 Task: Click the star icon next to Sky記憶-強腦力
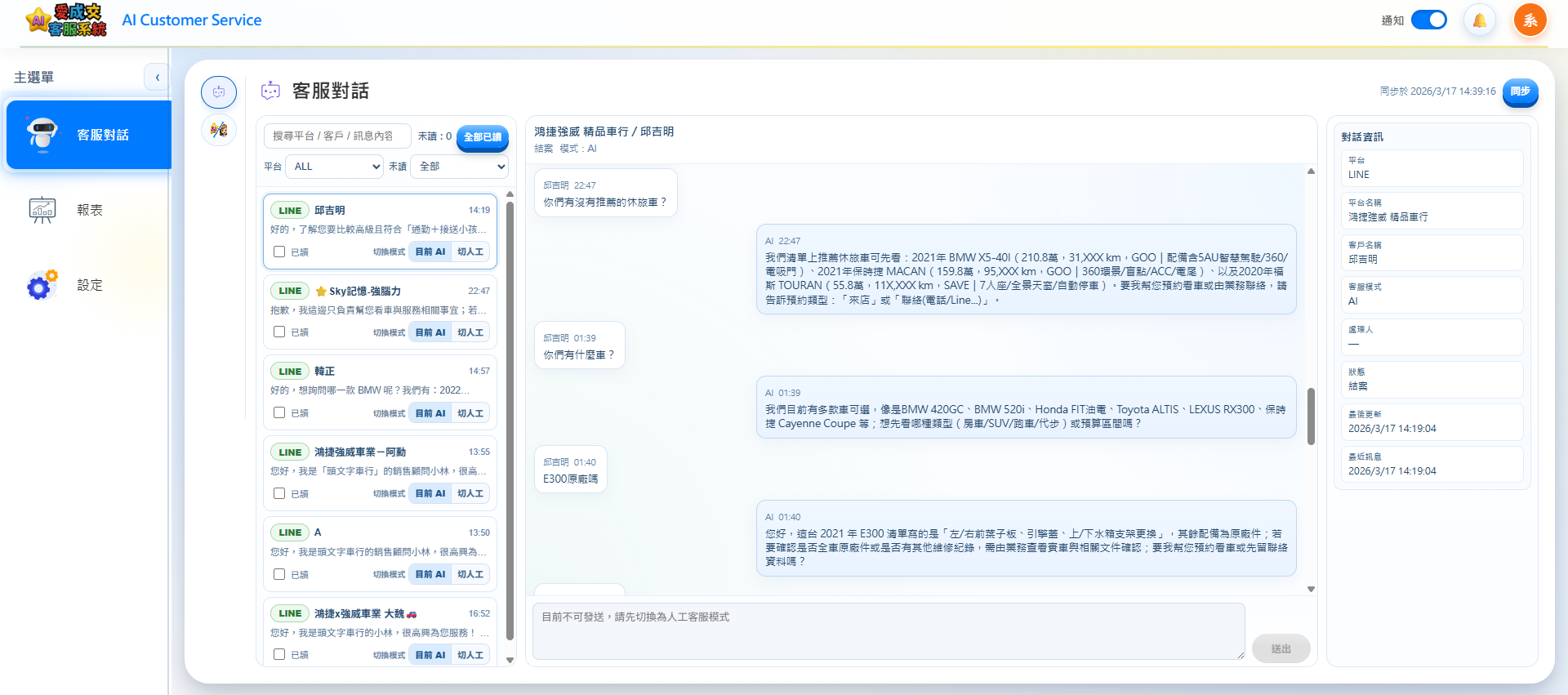click(x=321, y=291)
